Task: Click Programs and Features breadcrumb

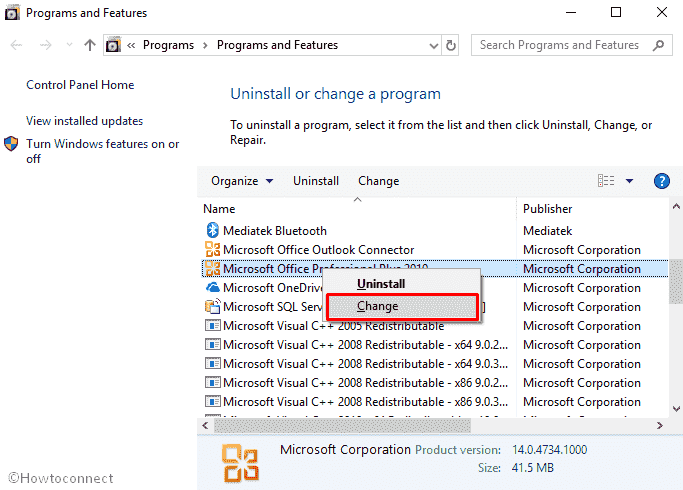Action: point(277,45)
